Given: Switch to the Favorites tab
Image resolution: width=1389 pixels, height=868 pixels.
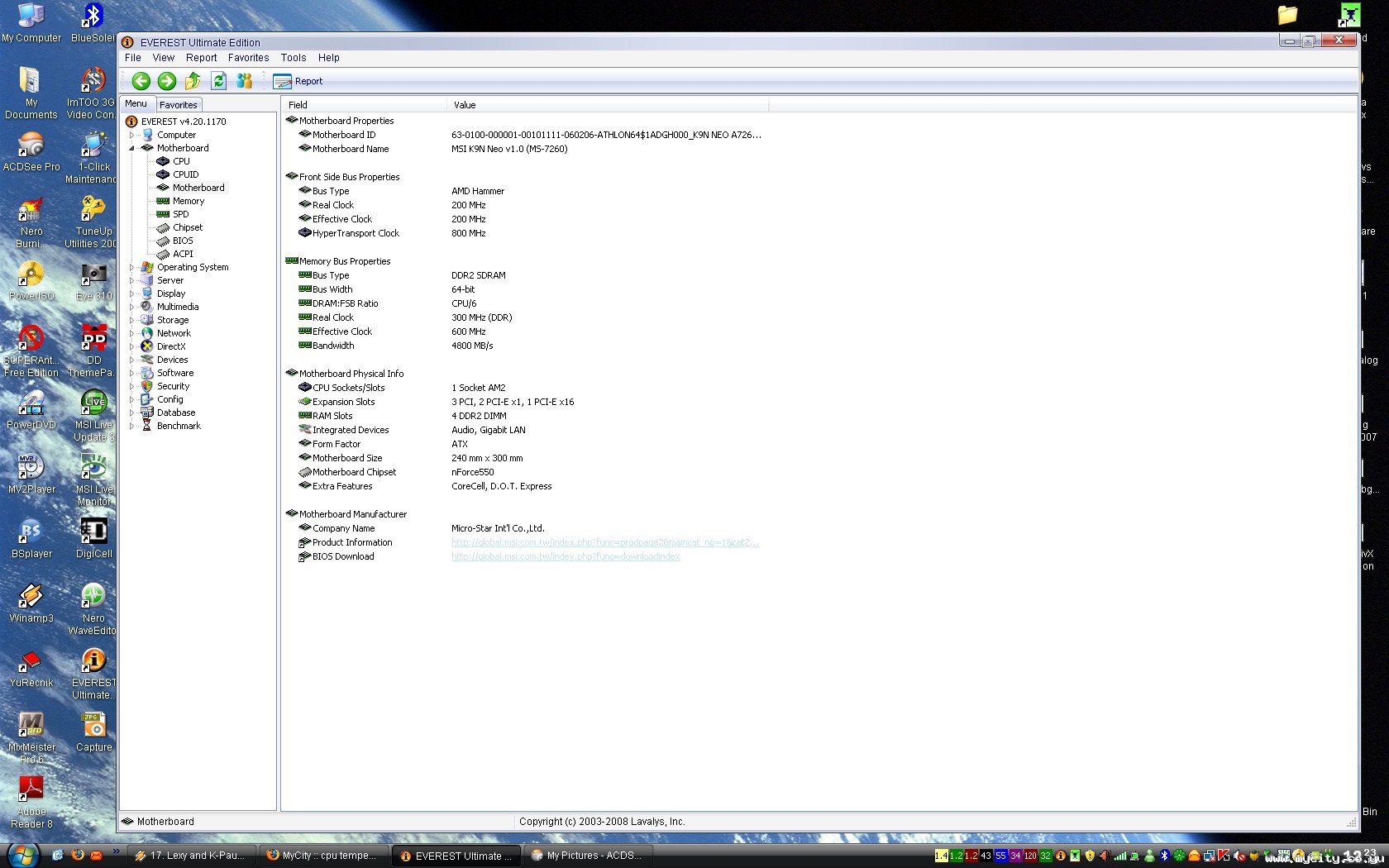Looking at the screenshot, I should (x=178, y=105).
